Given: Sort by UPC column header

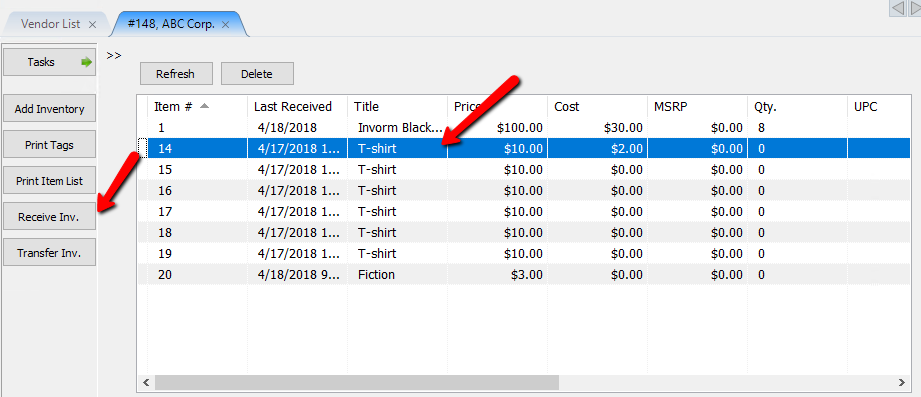Looking at the screenshot, I should 879,107.
